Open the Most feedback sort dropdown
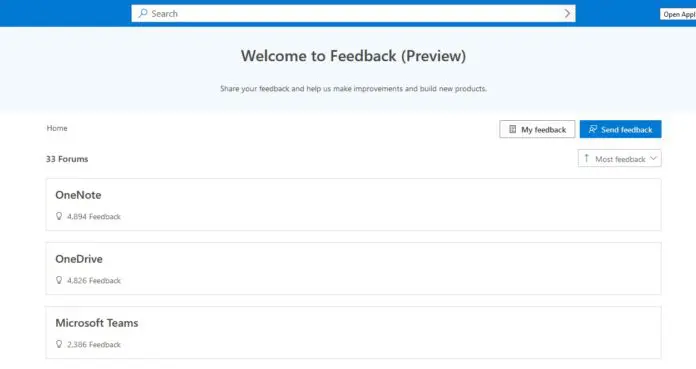696x369 pixels. [620, 159]
